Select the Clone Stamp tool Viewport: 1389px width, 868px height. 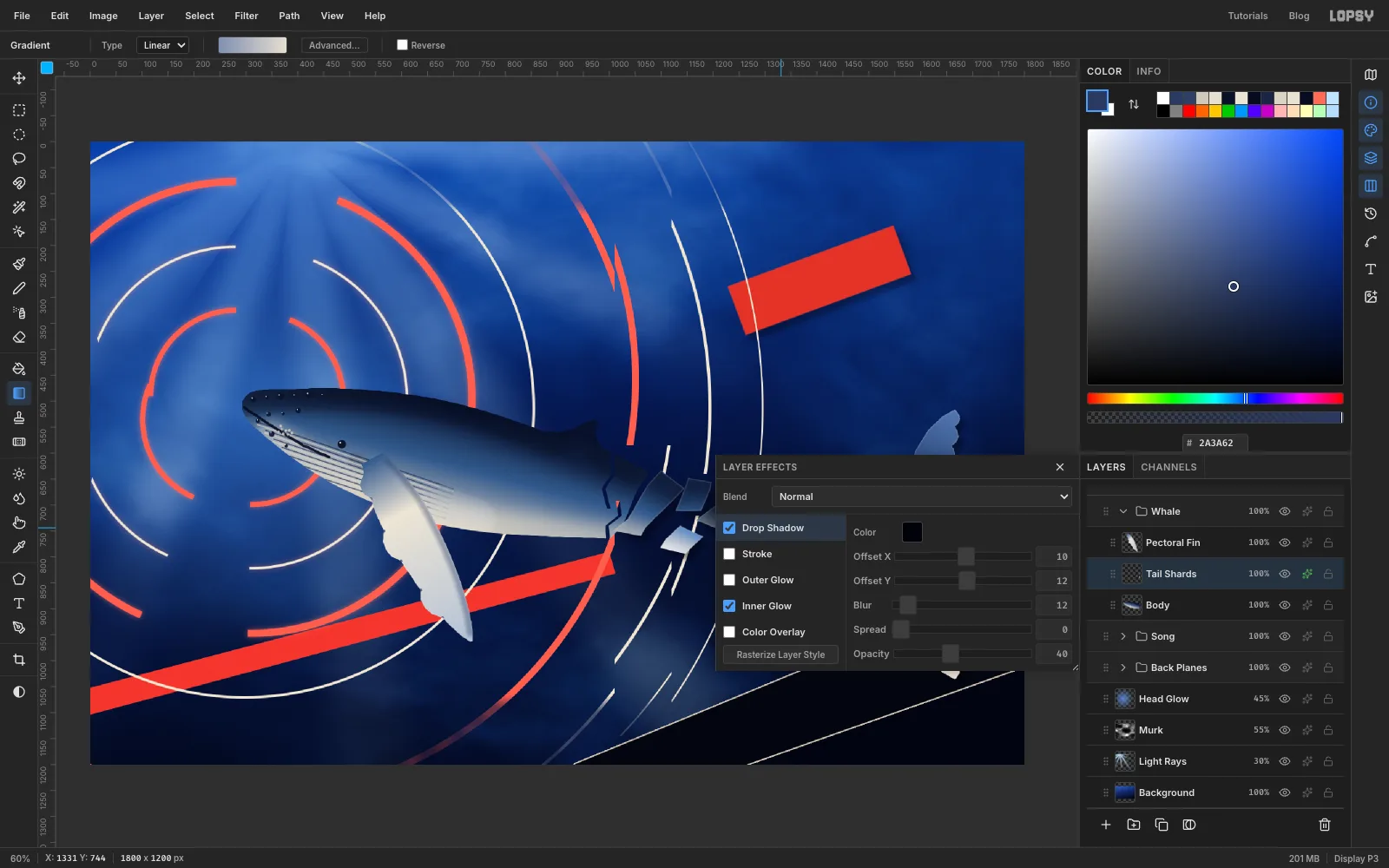18,418
